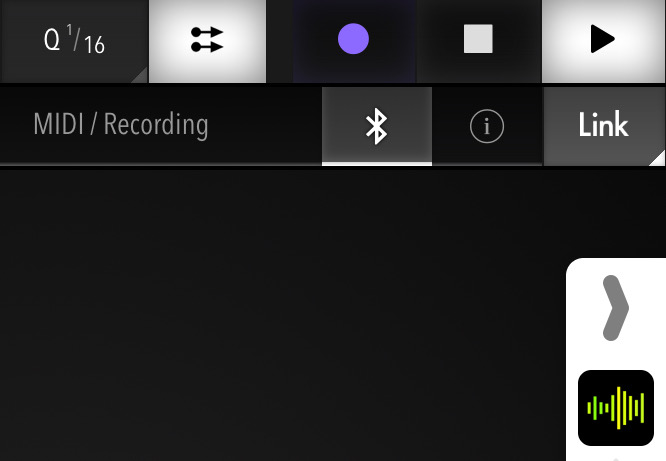Enable Ableton Link
Screen dimensions: 666x461
click(x=604, y=126)
